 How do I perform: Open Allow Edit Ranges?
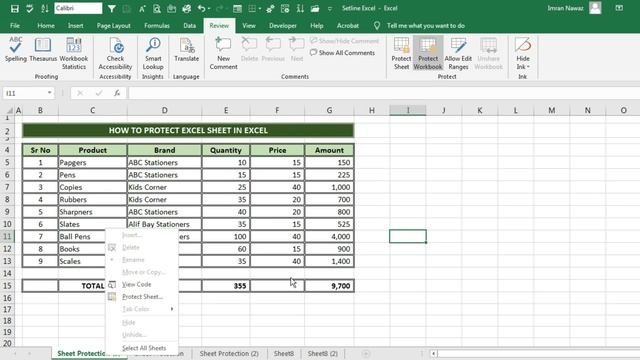pyautogui.click(x=458, y=53)
